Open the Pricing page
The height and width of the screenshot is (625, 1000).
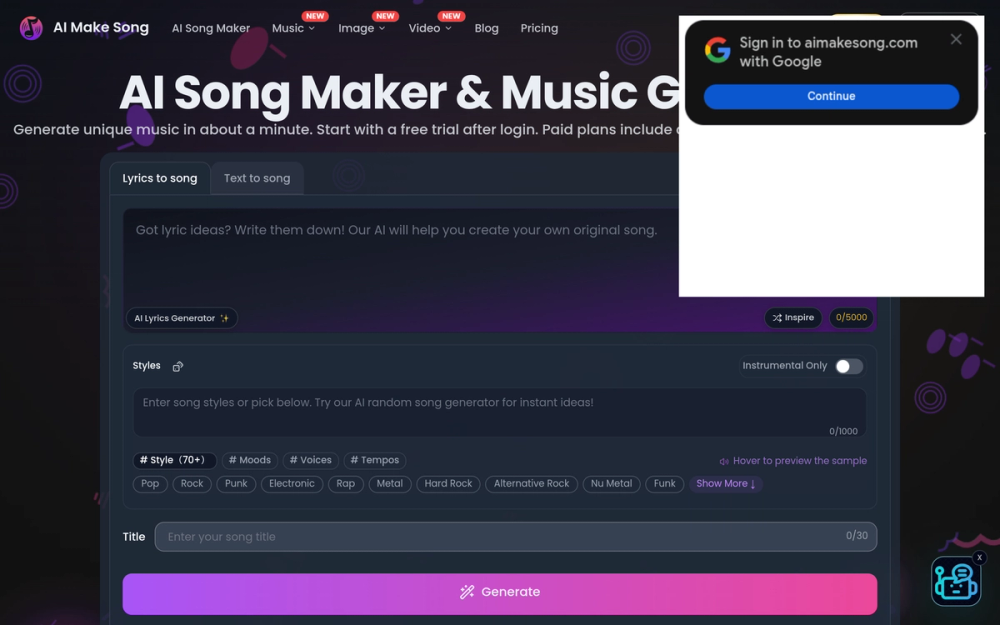click(x=539, y=28)
